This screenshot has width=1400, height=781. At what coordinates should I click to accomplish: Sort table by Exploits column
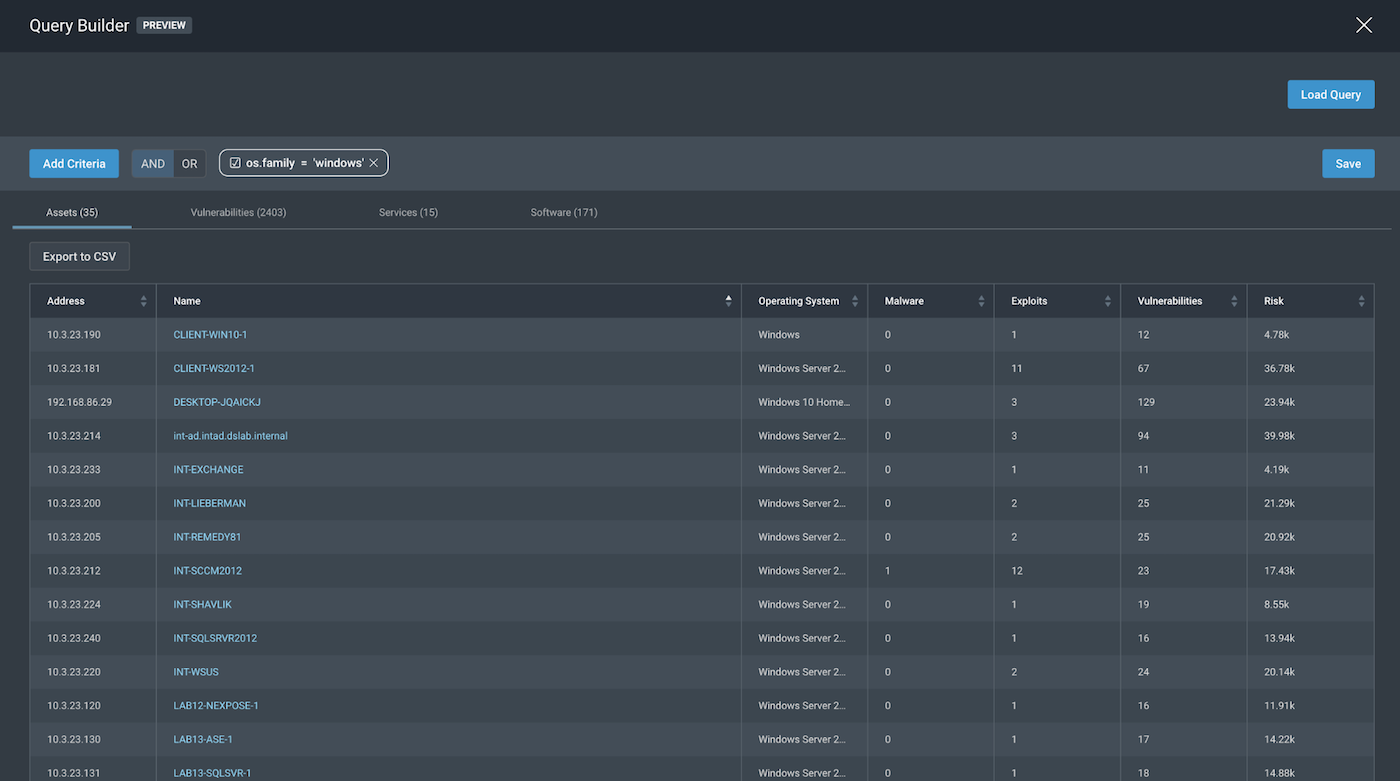[1107, 301]
